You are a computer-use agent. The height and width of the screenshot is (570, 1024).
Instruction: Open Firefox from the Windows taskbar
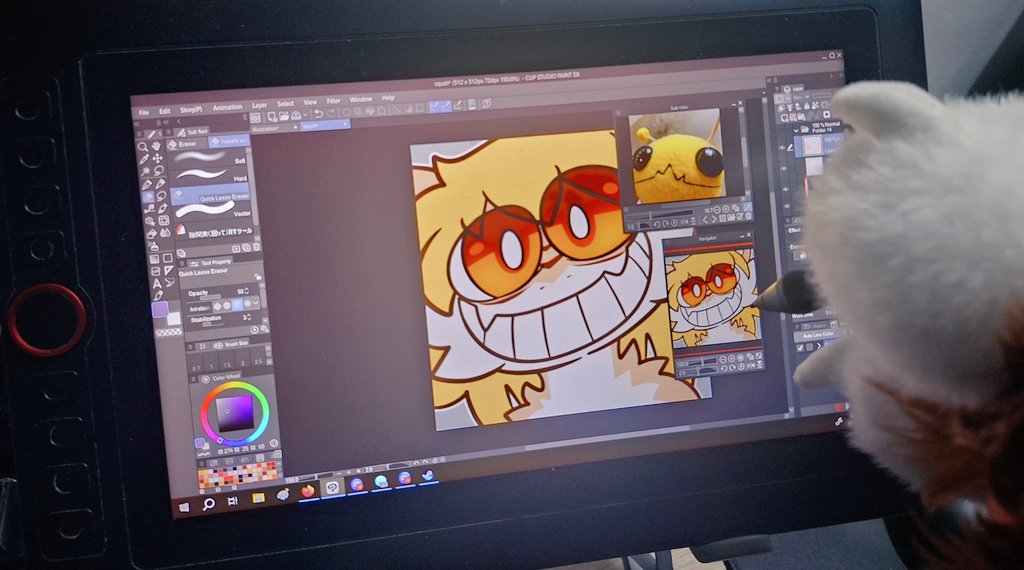(308, 492)
